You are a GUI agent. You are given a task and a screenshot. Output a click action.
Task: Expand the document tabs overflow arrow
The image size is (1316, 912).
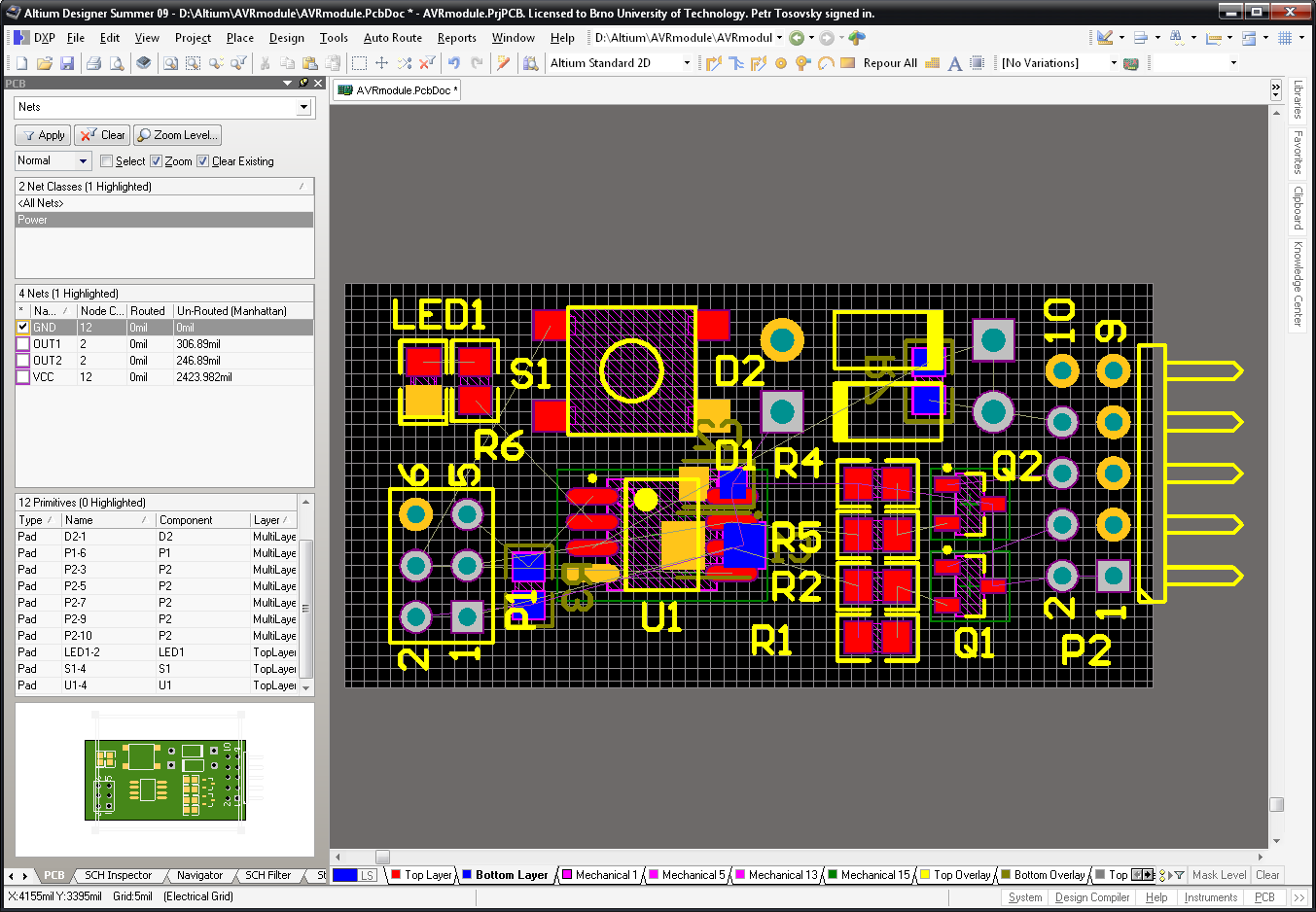[x=1276, y=90]
